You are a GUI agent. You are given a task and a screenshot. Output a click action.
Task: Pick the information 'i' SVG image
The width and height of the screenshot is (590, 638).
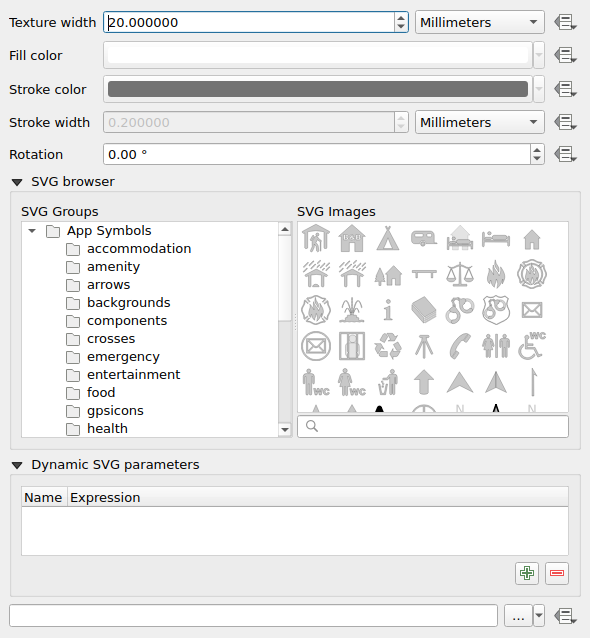[388, 310]
